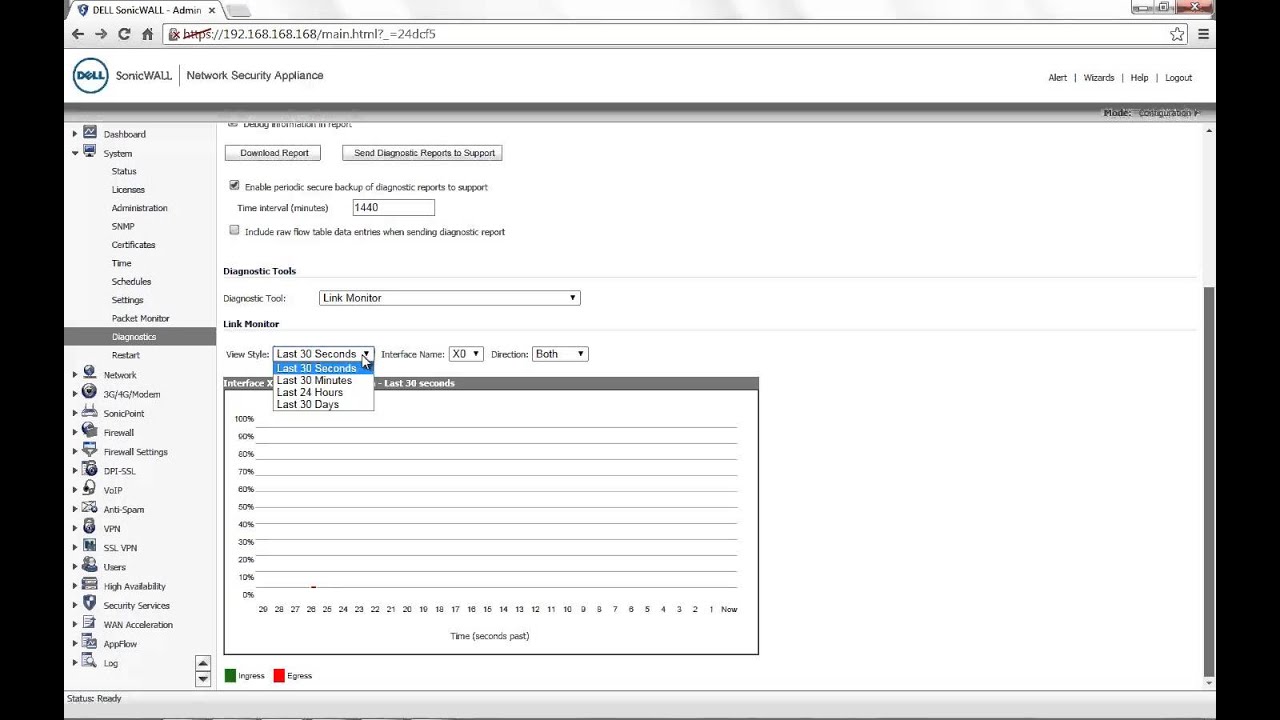Click the Download Report button
1280x720 pixels.
273,153
